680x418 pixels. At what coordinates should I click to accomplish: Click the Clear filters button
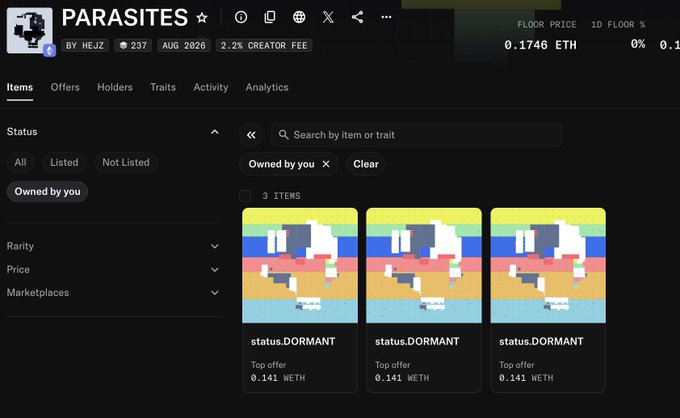pos(366,164)
